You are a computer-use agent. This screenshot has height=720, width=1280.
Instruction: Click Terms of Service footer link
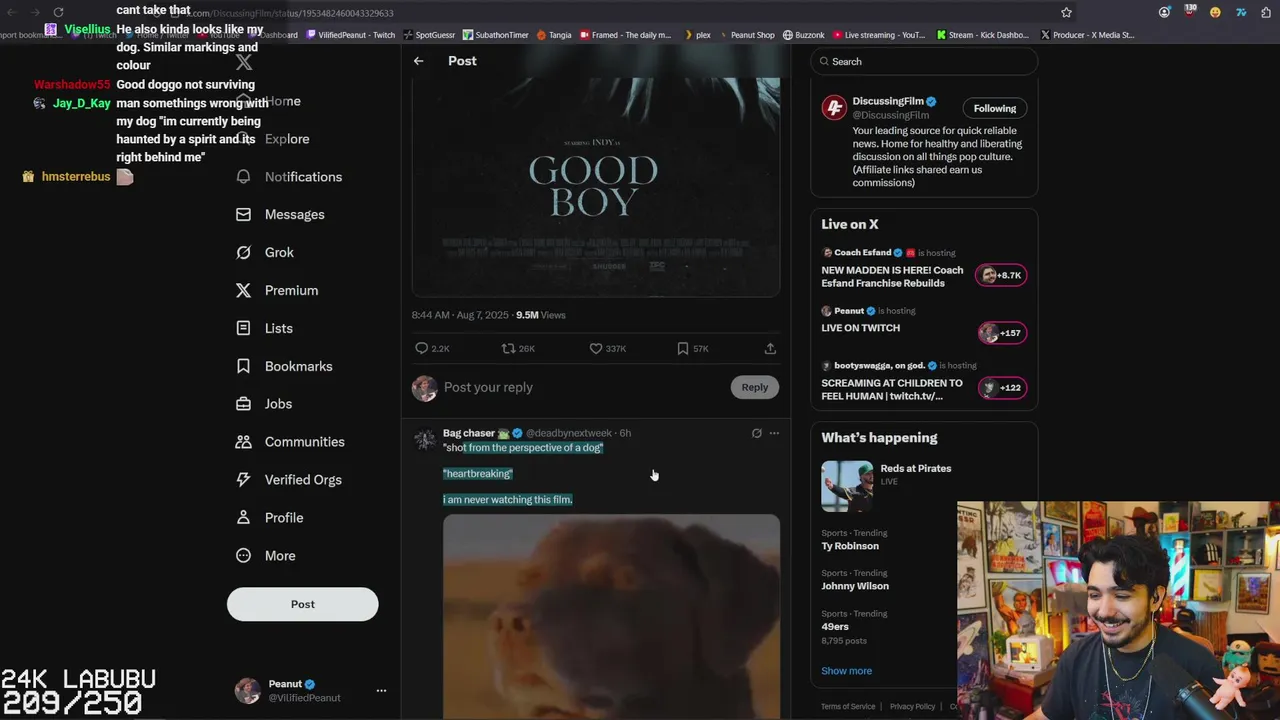[848, 707]
